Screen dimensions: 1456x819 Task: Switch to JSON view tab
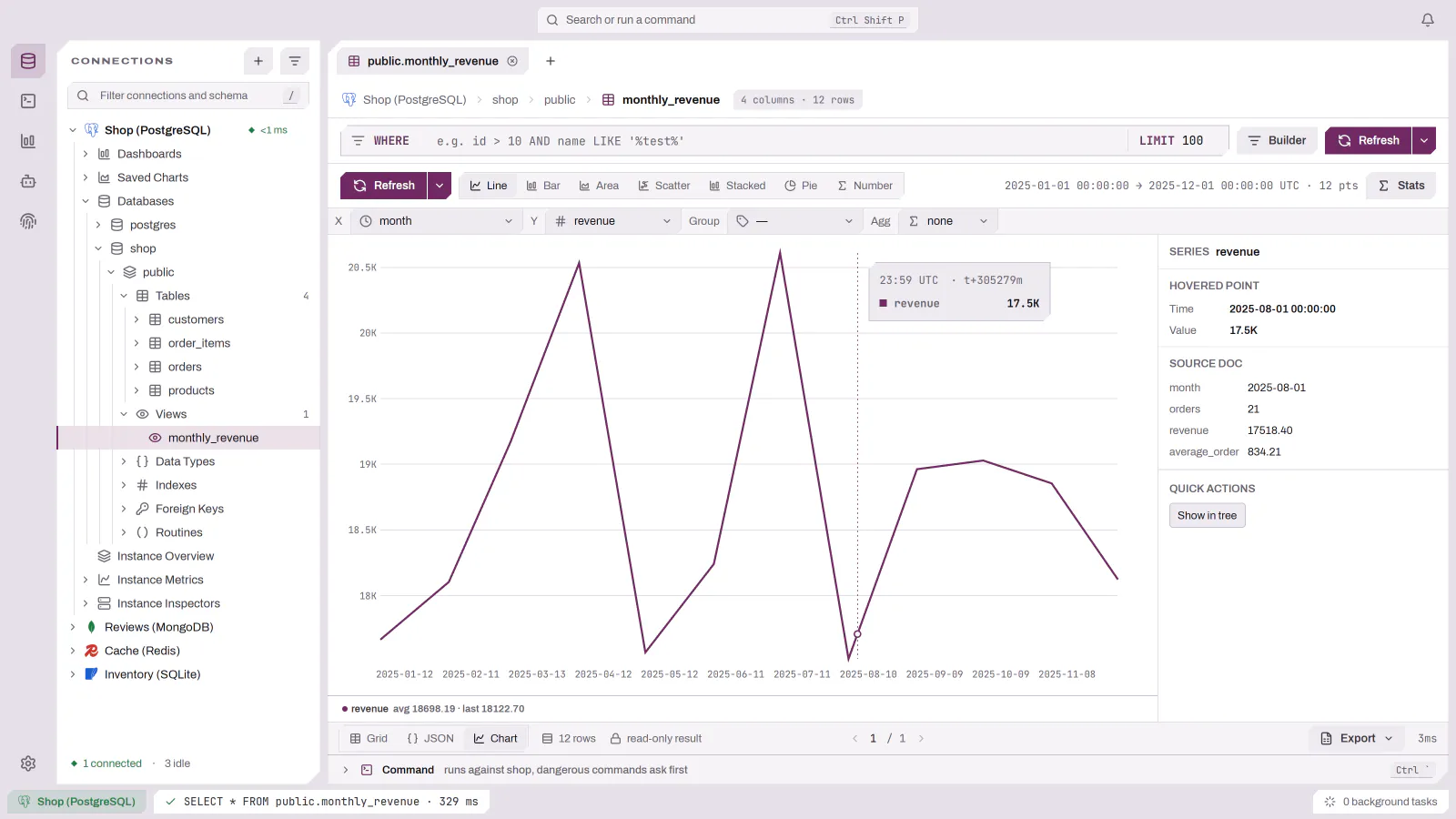click(x=430, y=739)
